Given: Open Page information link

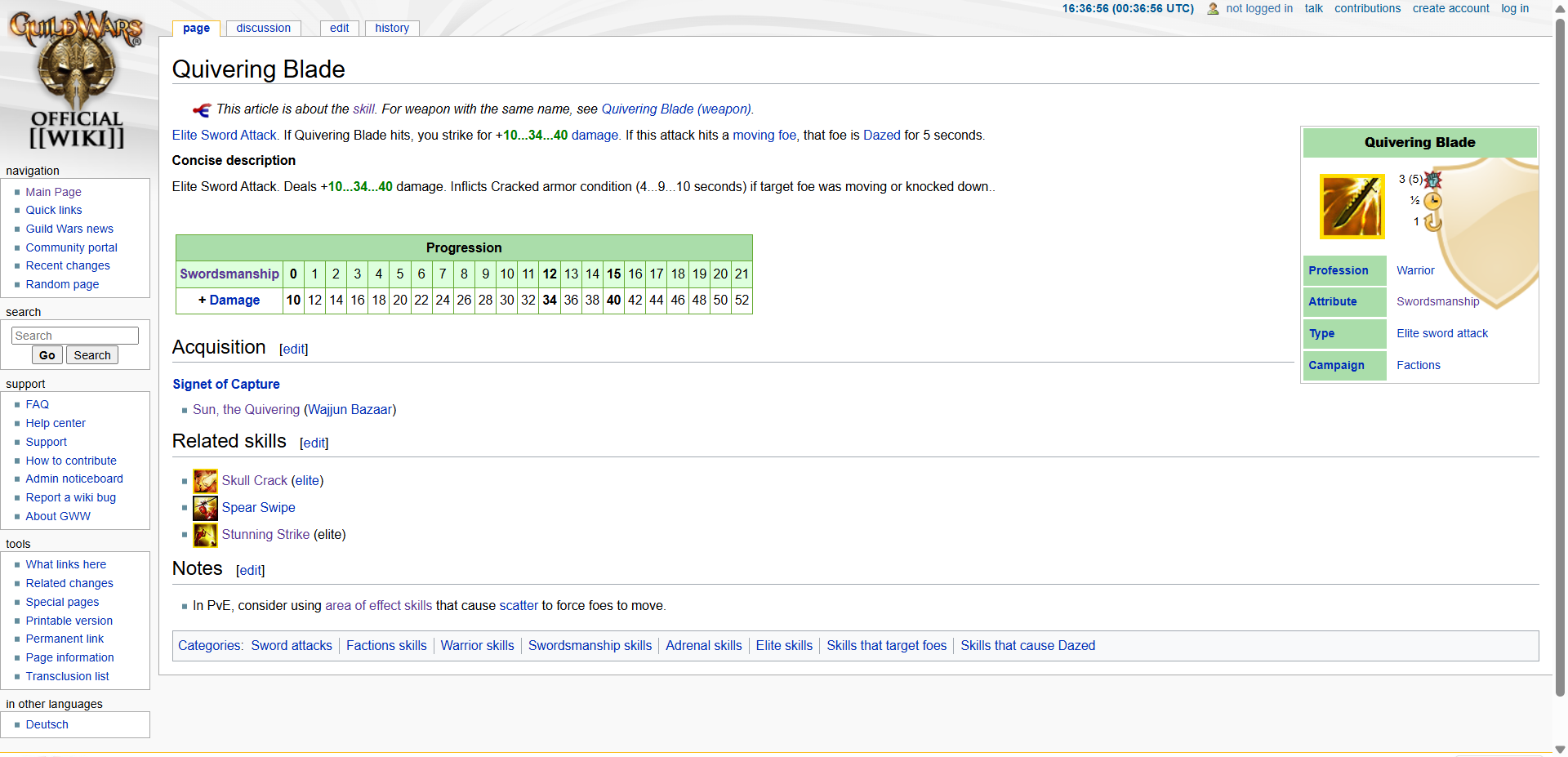Looking at the screenshot, I should 69,657.
